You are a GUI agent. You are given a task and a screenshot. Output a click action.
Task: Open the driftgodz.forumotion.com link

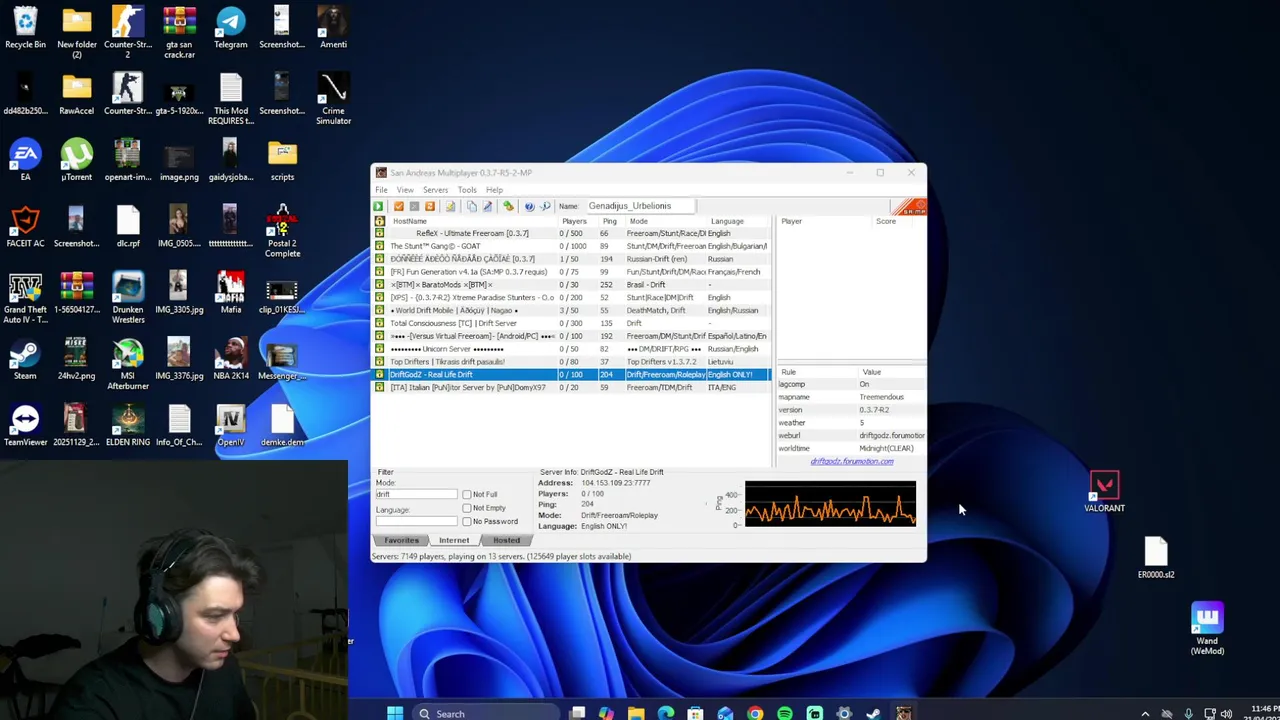(x=852, y=461)
